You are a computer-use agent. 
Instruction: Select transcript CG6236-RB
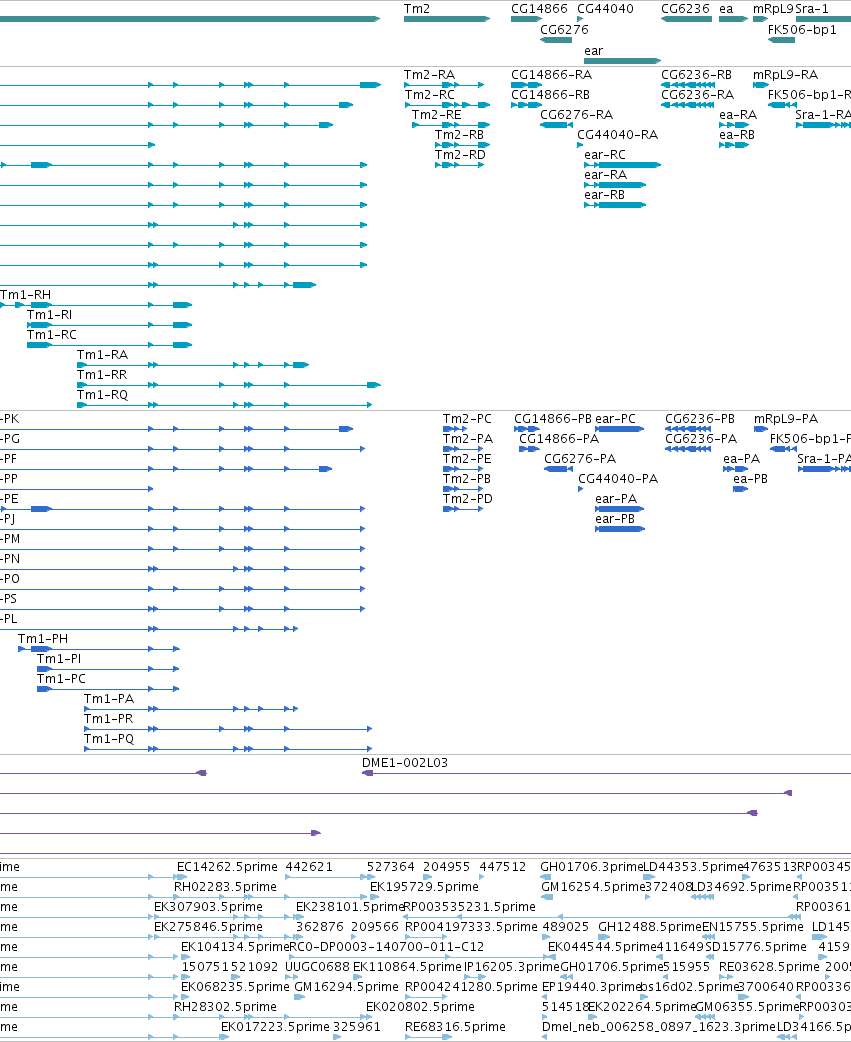tap(696, 74)
